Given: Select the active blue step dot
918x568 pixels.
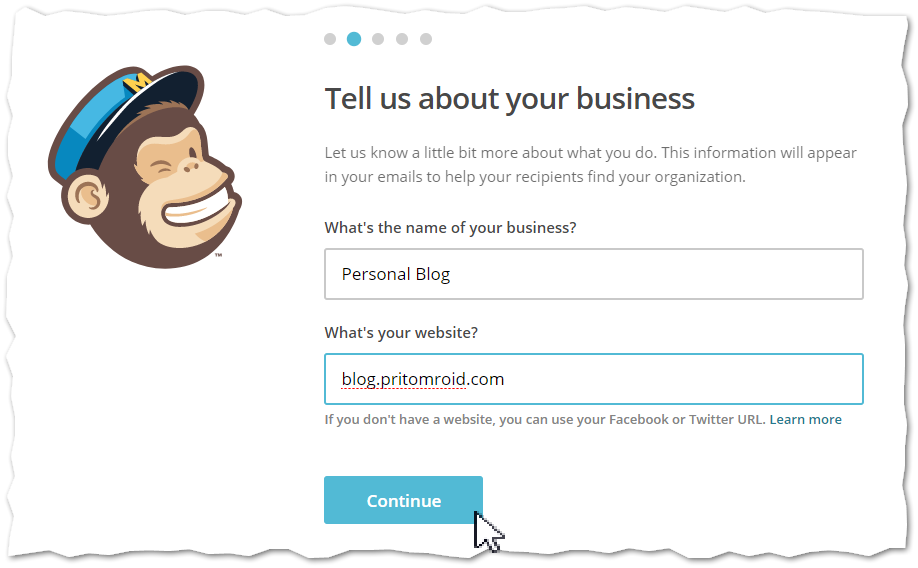Looking at the screenshot, I should tap(354, 39).
